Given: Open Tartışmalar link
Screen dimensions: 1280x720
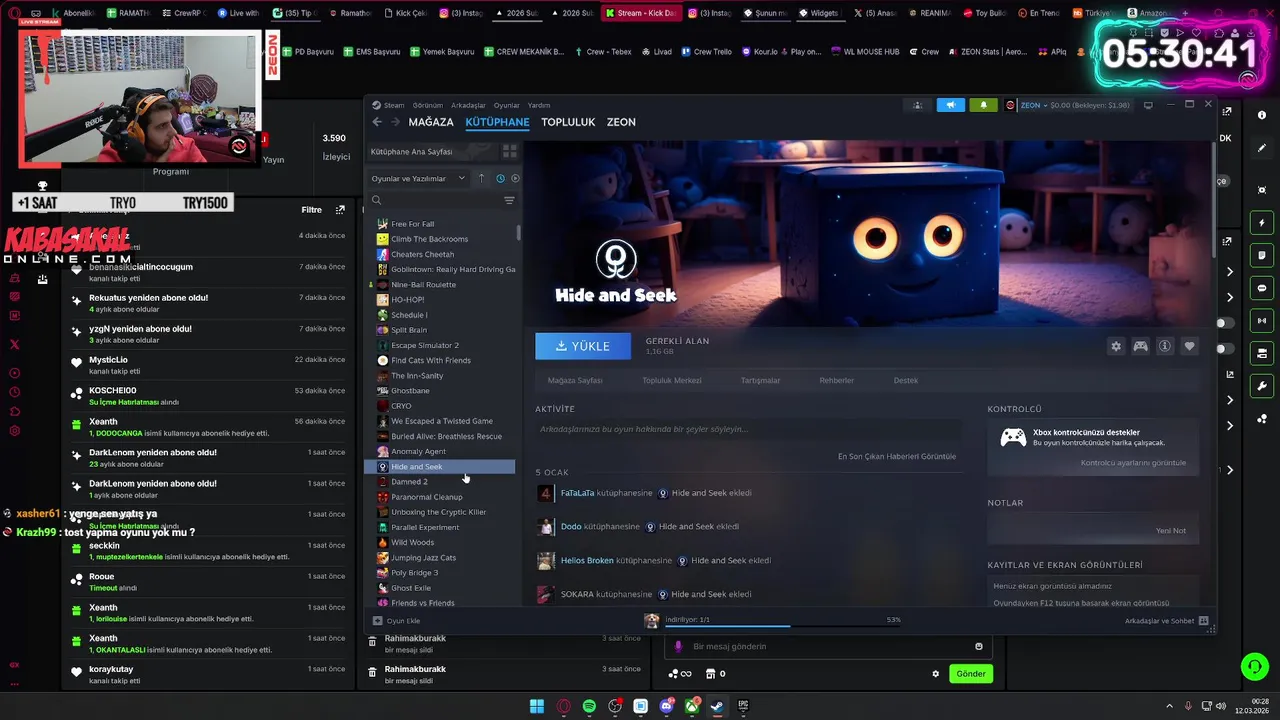Looking at the screenshot, I should 760,380.
